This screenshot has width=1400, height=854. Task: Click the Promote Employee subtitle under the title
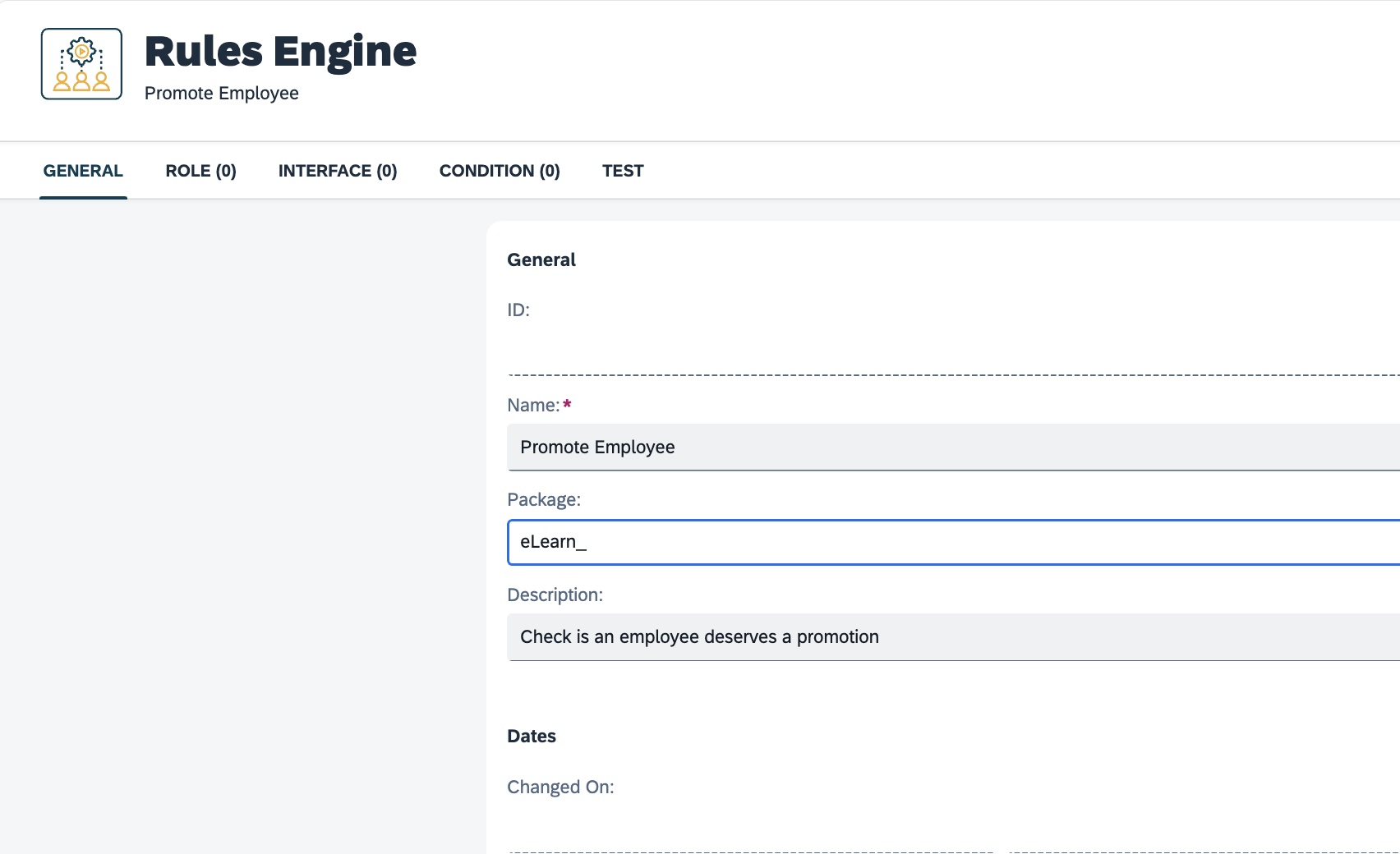[222, 93]
